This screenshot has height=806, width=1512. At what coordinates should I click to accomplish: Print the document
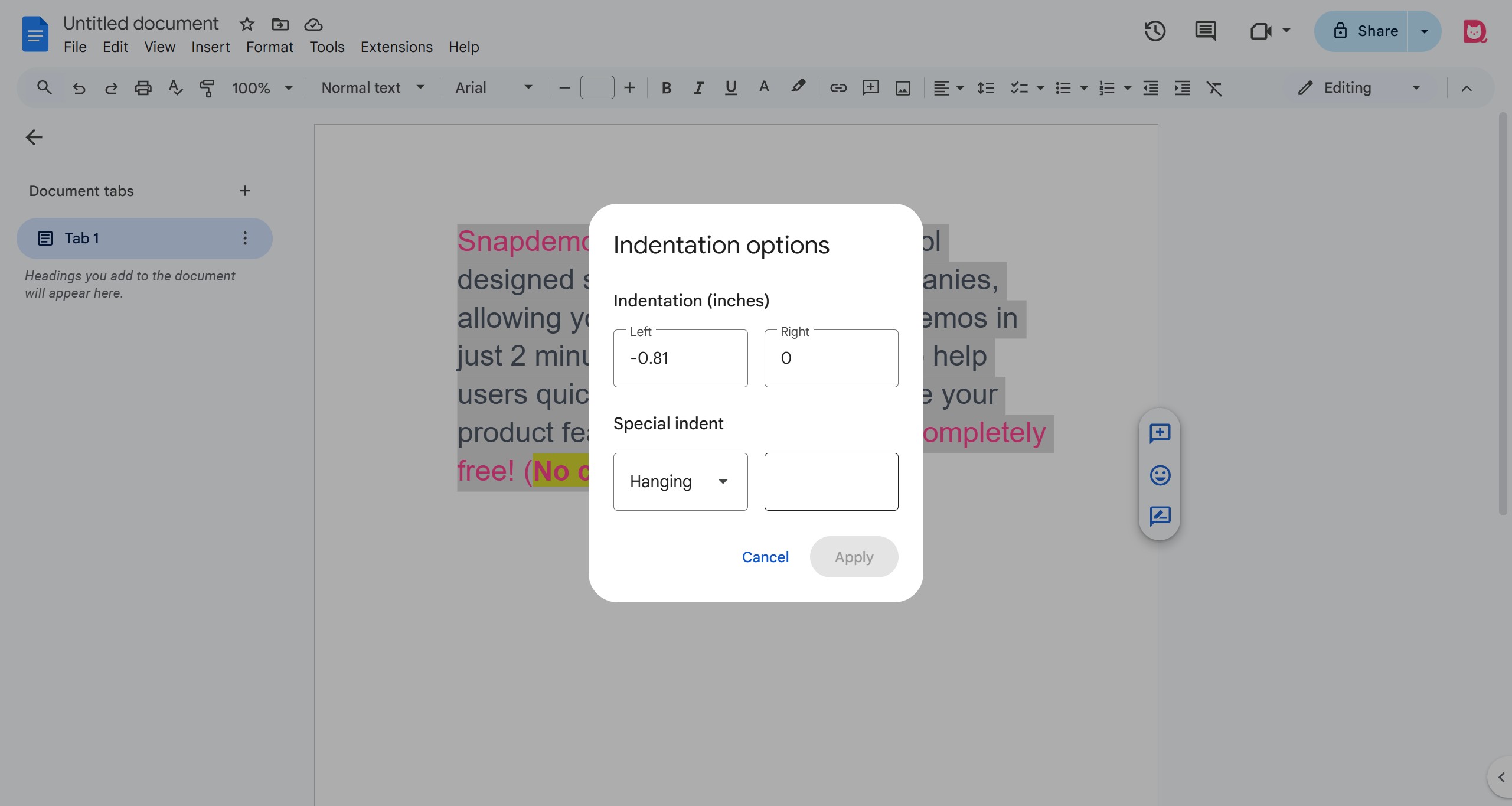click(143, 88)
